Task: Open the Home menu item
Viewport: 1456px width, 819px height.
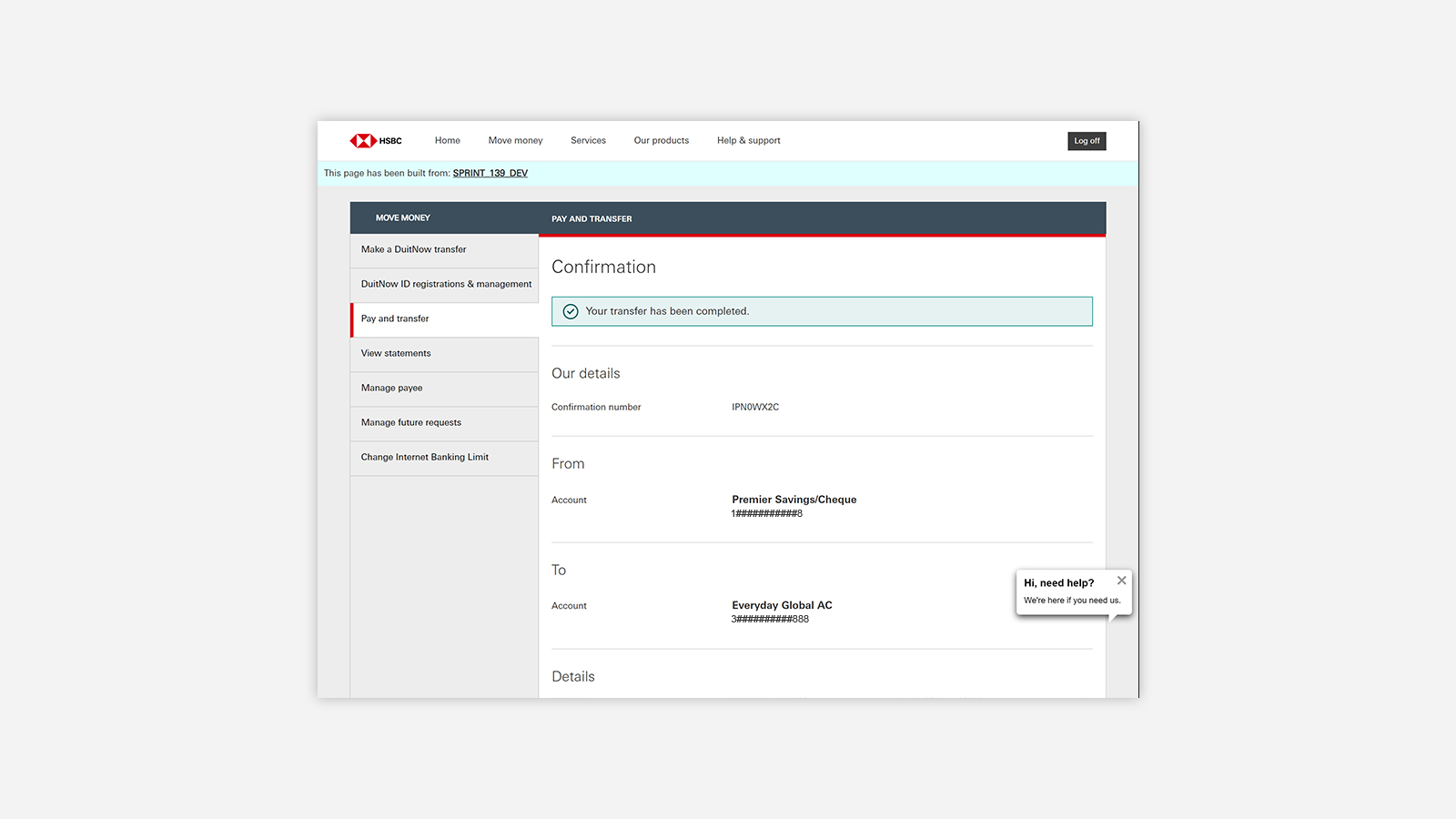Action: 447,141
